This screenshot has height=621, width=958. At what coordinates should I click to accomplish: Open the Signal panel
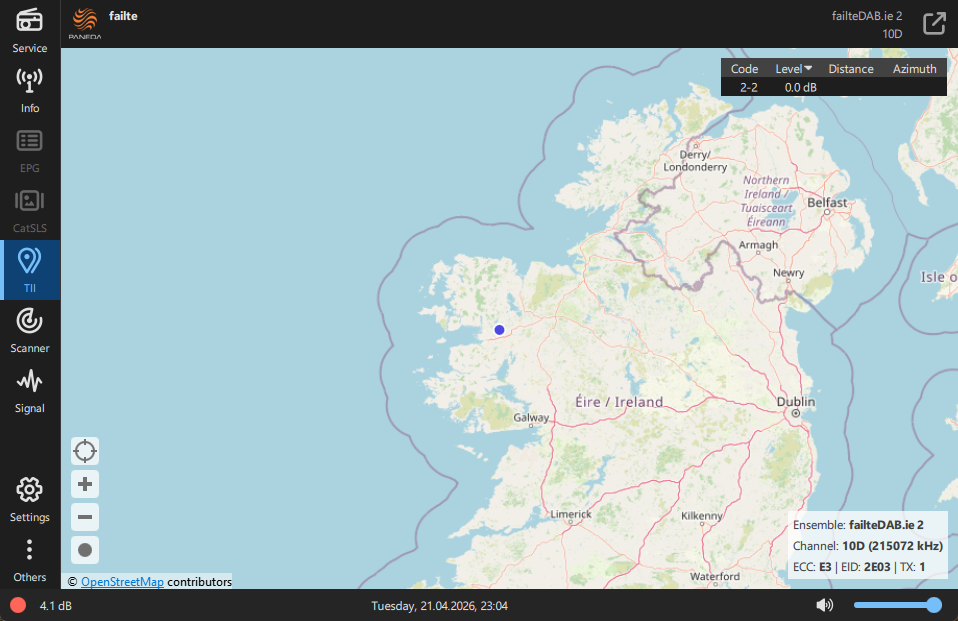point(29,391)
